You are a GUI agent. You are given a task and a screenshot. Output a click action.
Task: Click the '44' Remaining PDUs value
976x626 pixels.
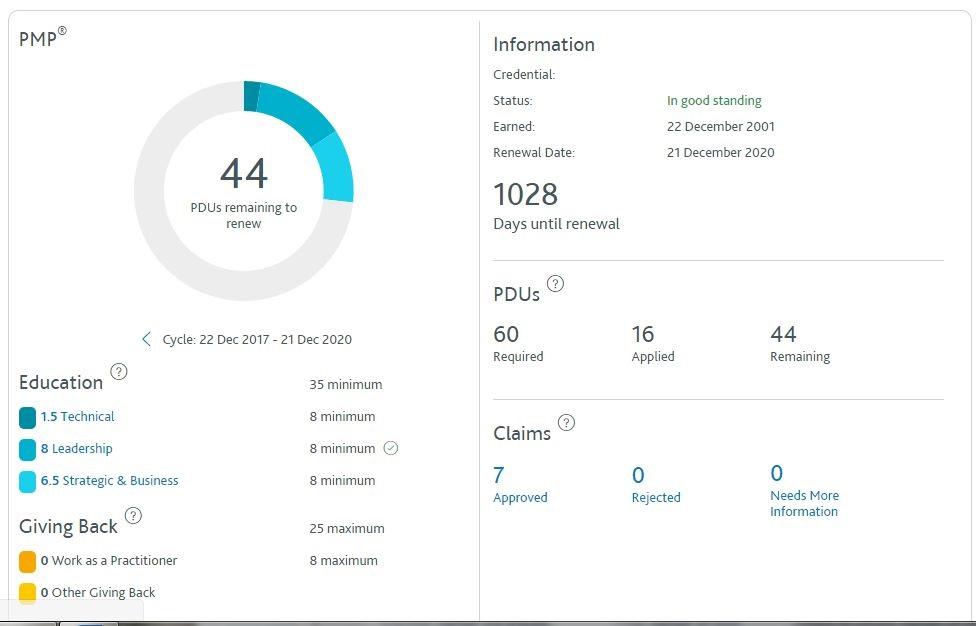point(783,334)
